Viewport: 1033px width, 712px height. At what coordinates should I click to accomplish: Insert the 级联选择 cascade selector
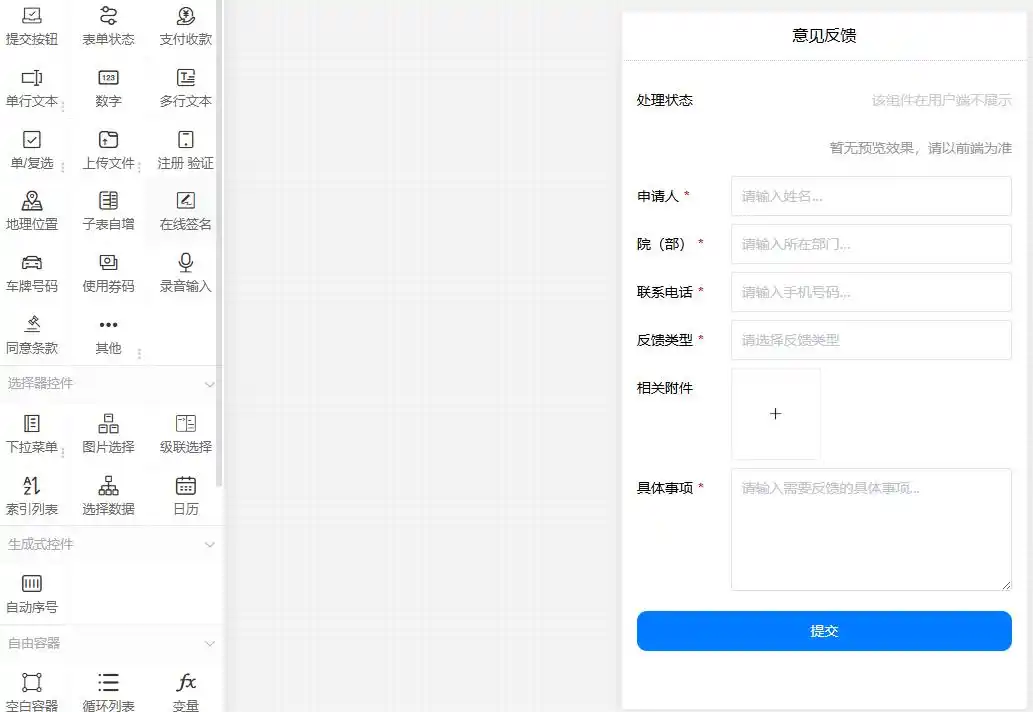(186, 434)
